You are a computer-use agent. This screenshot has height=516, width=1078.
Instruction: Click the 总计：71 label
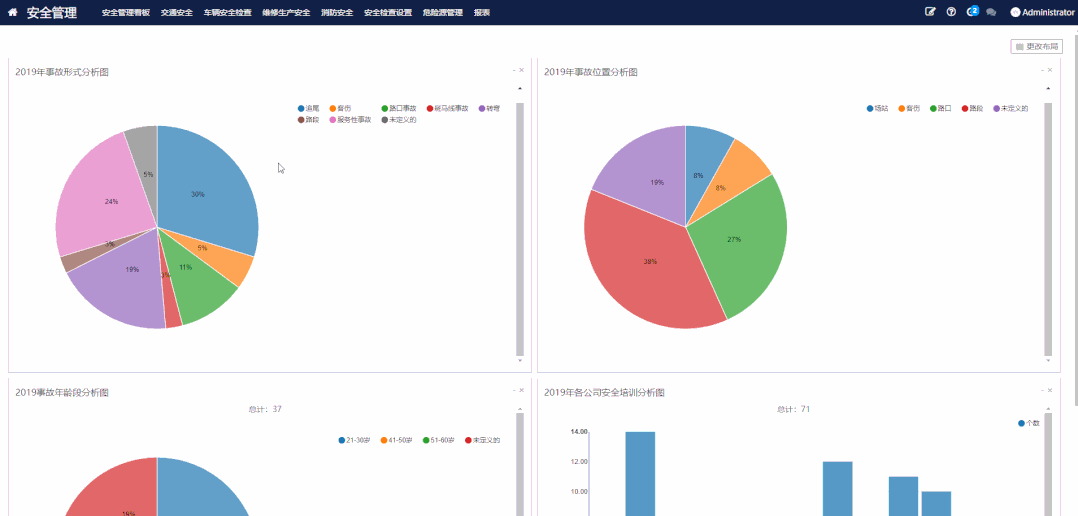(x=793, y=409)
